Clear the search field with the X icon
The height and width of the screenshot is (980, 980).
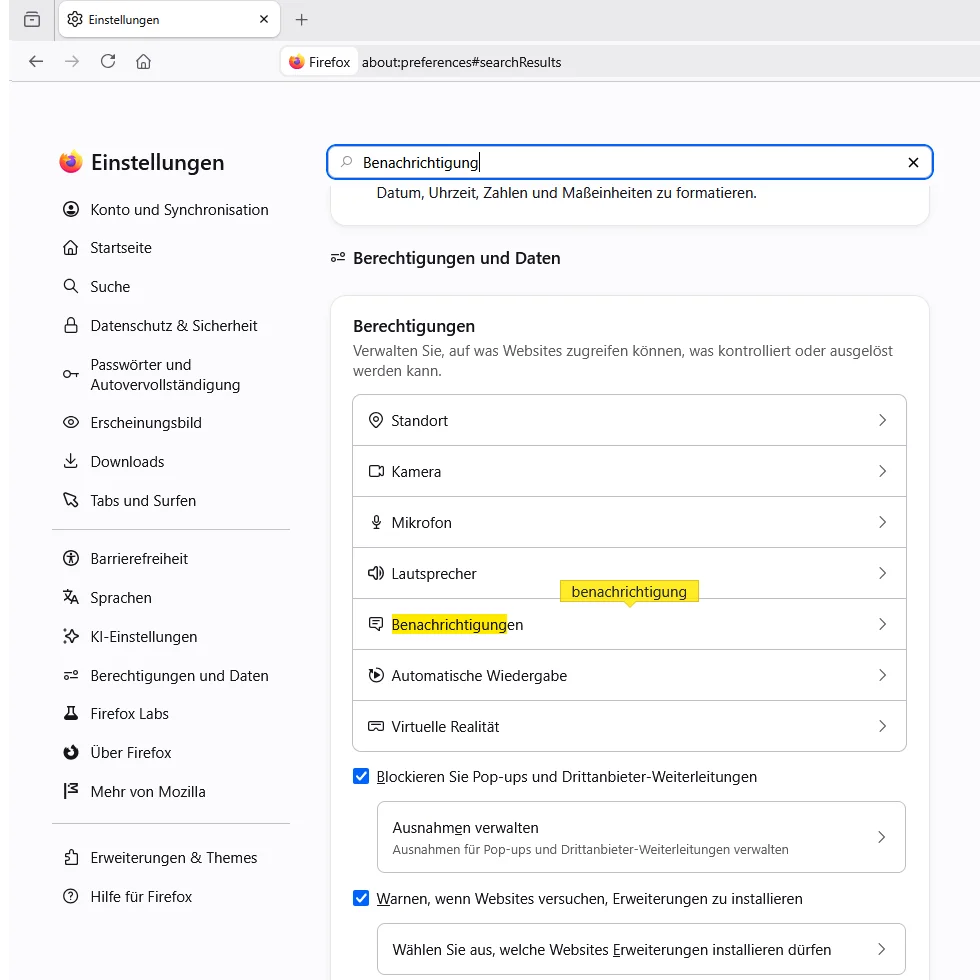[913, 162]
